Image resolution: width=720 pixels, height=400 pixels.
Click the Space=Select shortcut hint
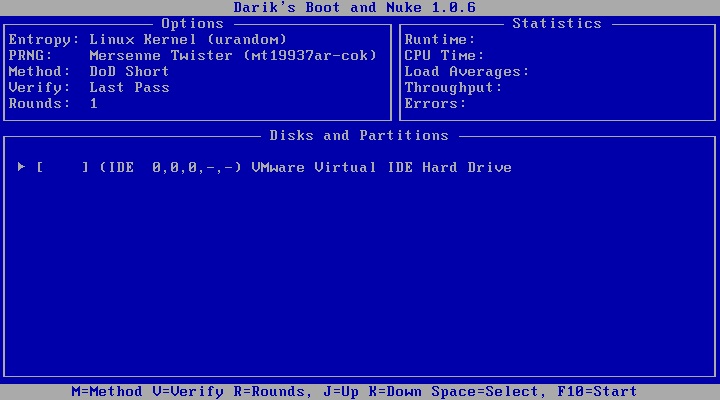485,392
